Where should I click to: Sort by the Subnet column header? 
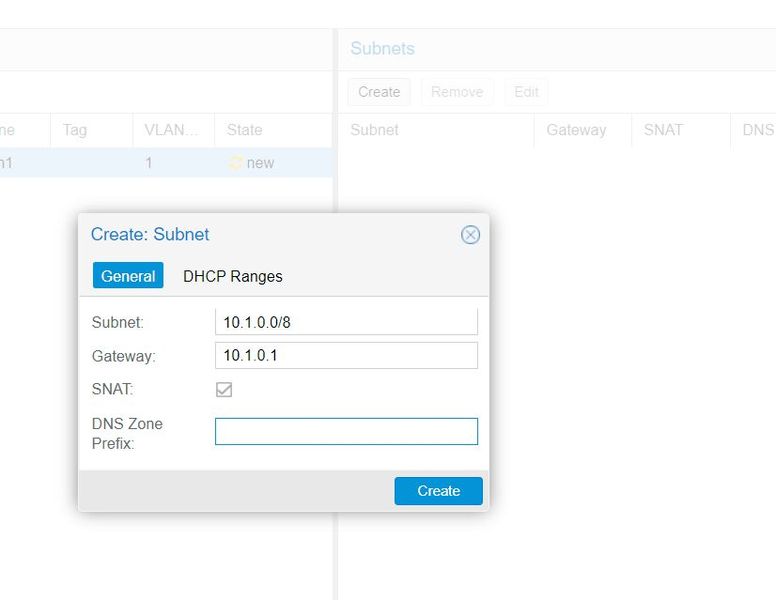click(436, 130)
